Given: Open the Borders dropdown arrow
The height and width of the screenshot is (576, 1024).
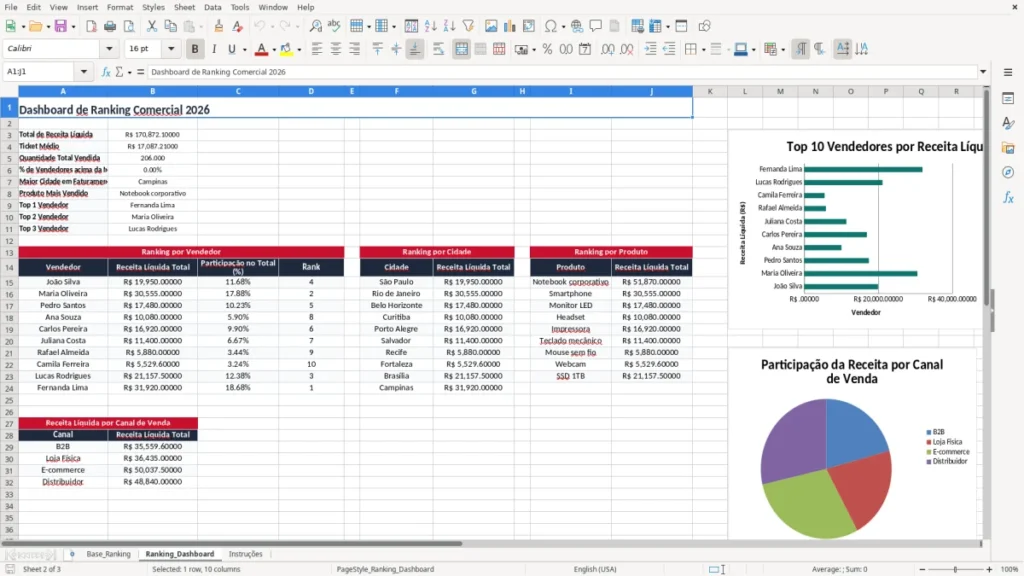Looking at the screenshot, I should click(703, 50).
